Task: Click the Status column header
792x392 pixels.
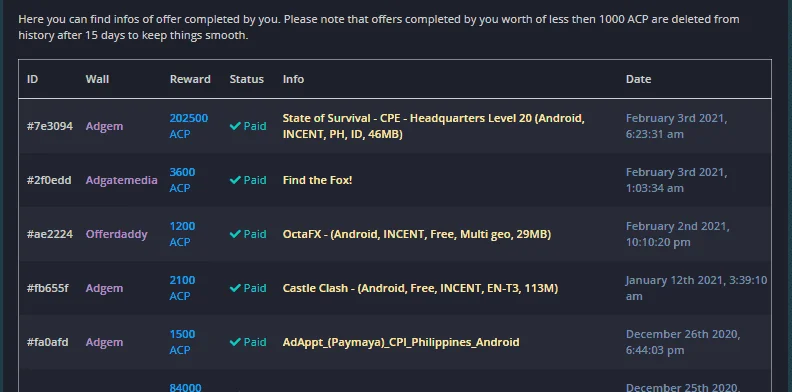Action: pyautogui.click(x=246, y=79)
